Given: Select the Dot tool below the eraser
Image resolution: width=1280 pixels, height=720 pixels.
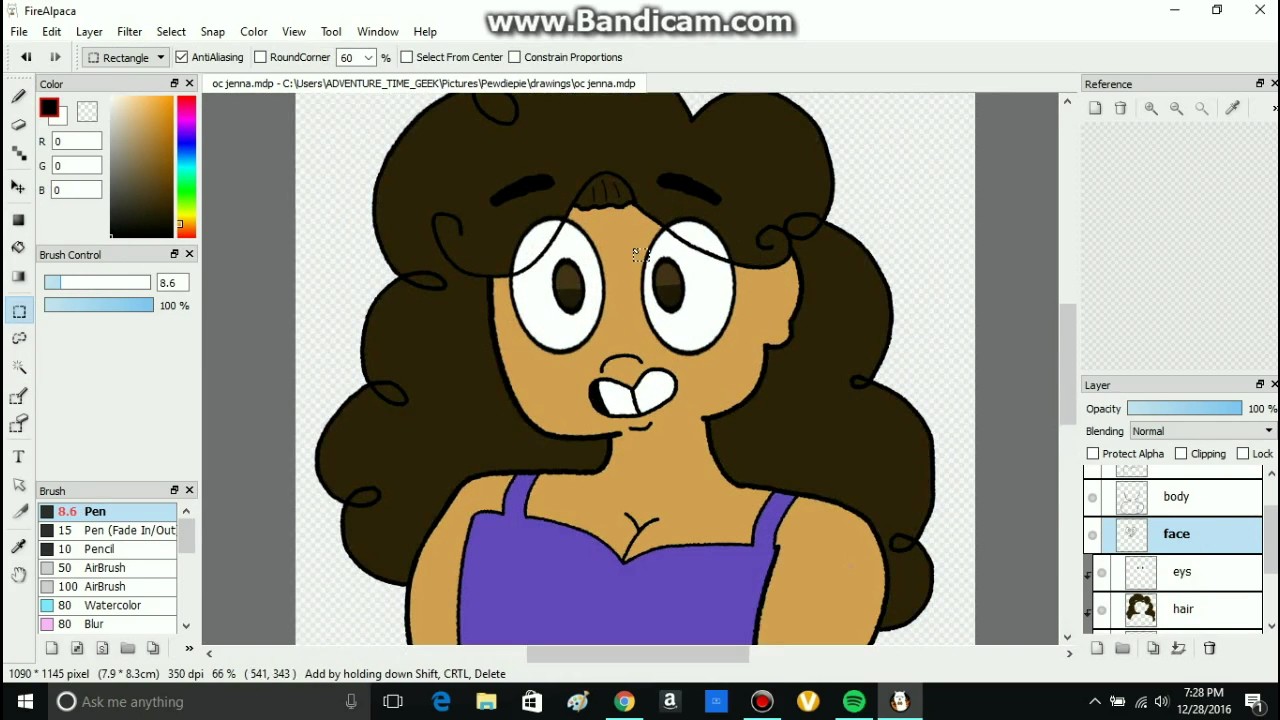Looking at the screenshot, I should tap(18, 153).
